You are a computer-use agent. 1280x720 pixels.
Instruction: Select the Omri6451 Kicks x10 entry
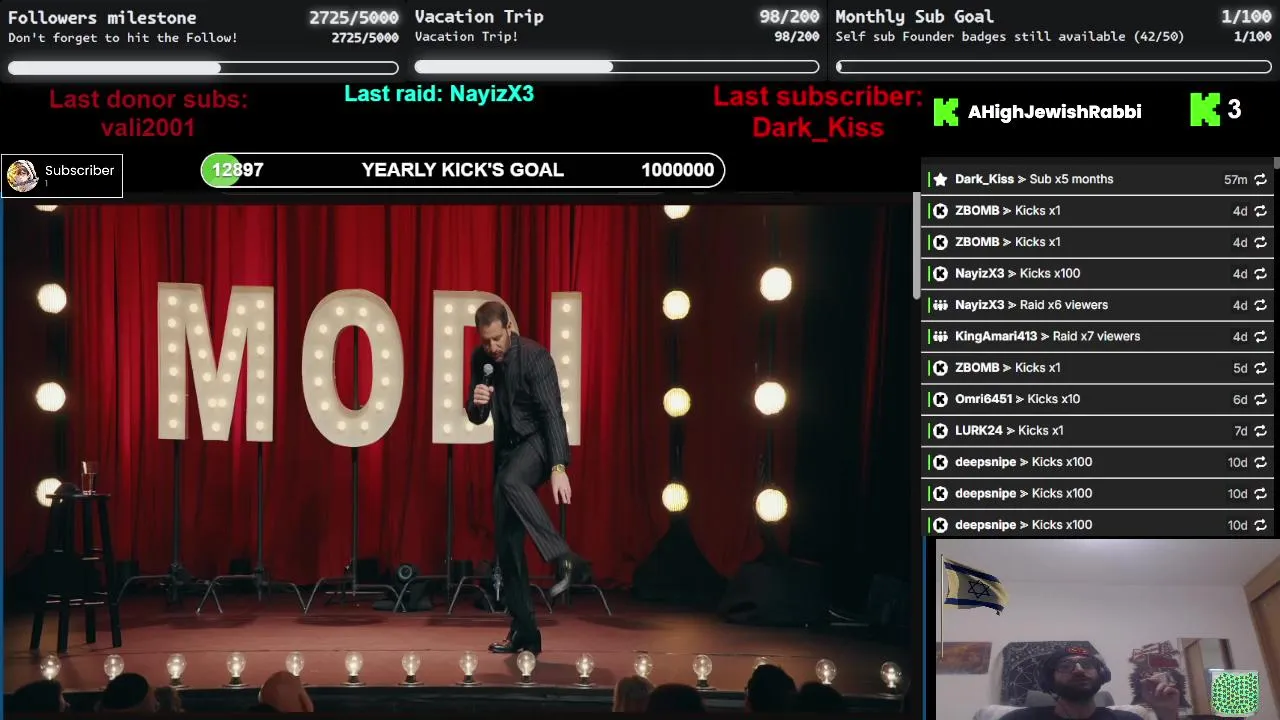pos(1098,399)
